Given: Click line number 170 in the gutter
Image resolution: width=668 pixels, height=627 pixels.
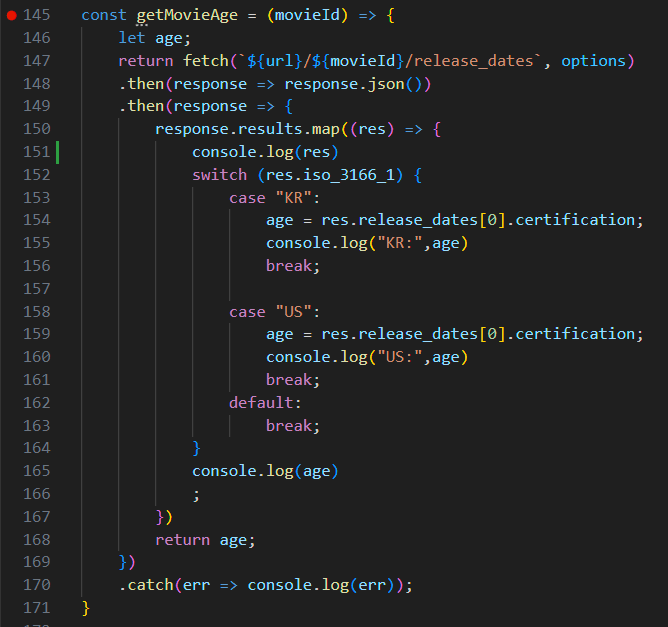Looking at the screenshot, I should point(37,585).
